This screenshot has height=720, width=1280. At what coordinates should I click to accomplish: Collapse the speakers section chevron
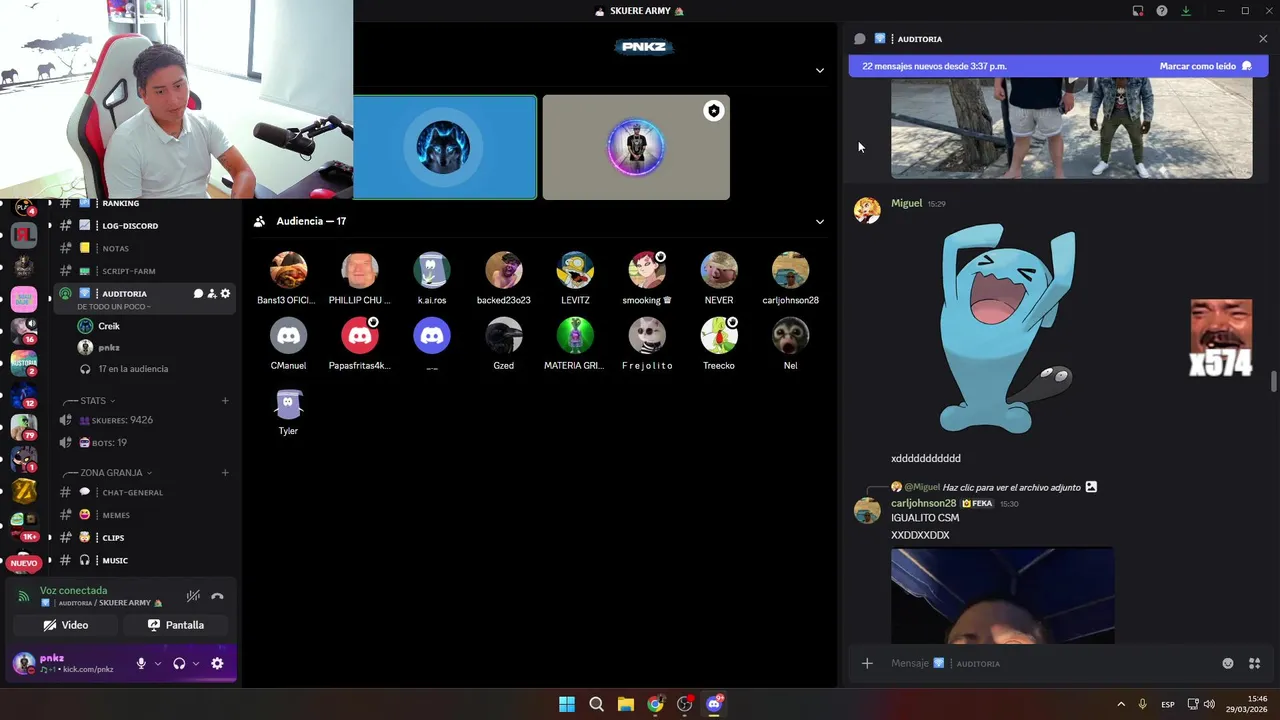820,70
